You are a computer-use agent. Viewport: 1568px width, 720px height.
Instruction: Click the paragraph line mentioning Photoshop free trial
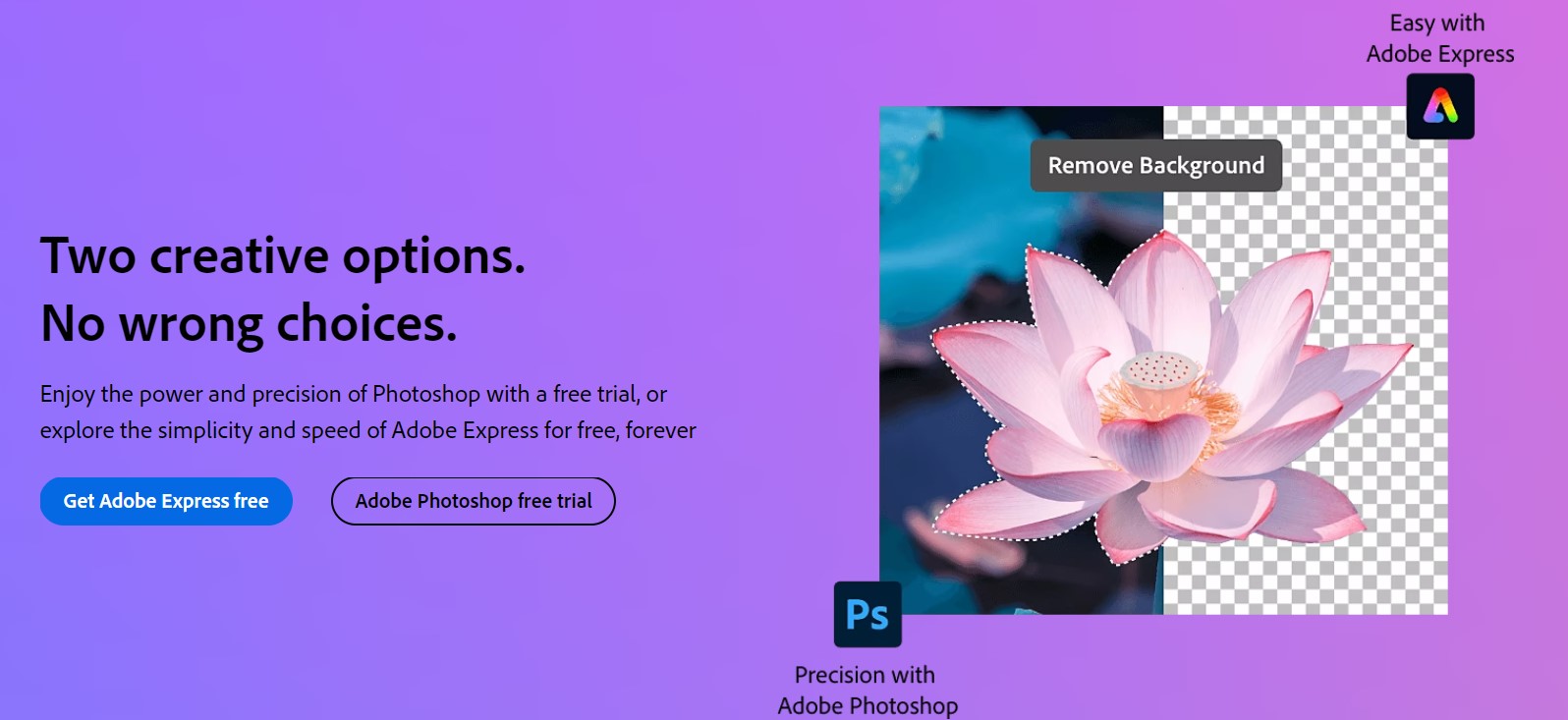[354, 394]
